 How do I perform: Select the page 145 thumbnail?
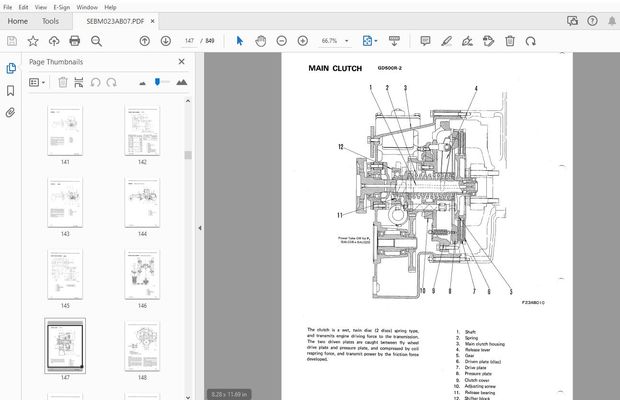tap(65, 274)
